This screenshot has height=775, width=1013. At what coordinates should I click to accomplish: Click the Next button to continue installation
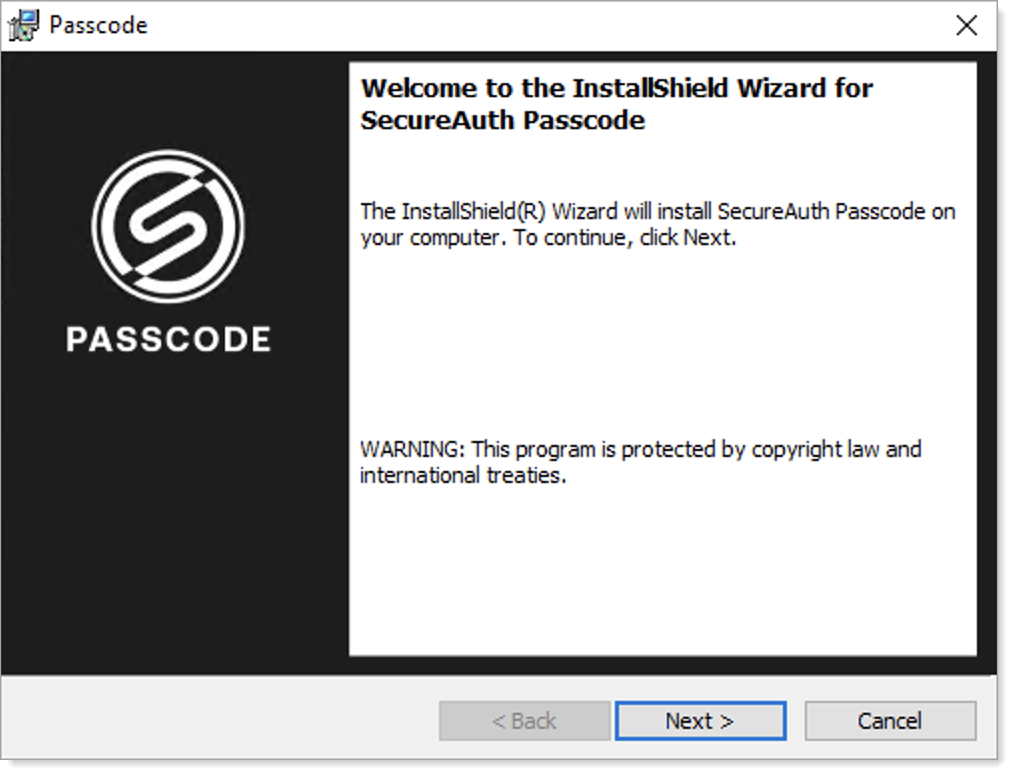click(x=700, y=720)
